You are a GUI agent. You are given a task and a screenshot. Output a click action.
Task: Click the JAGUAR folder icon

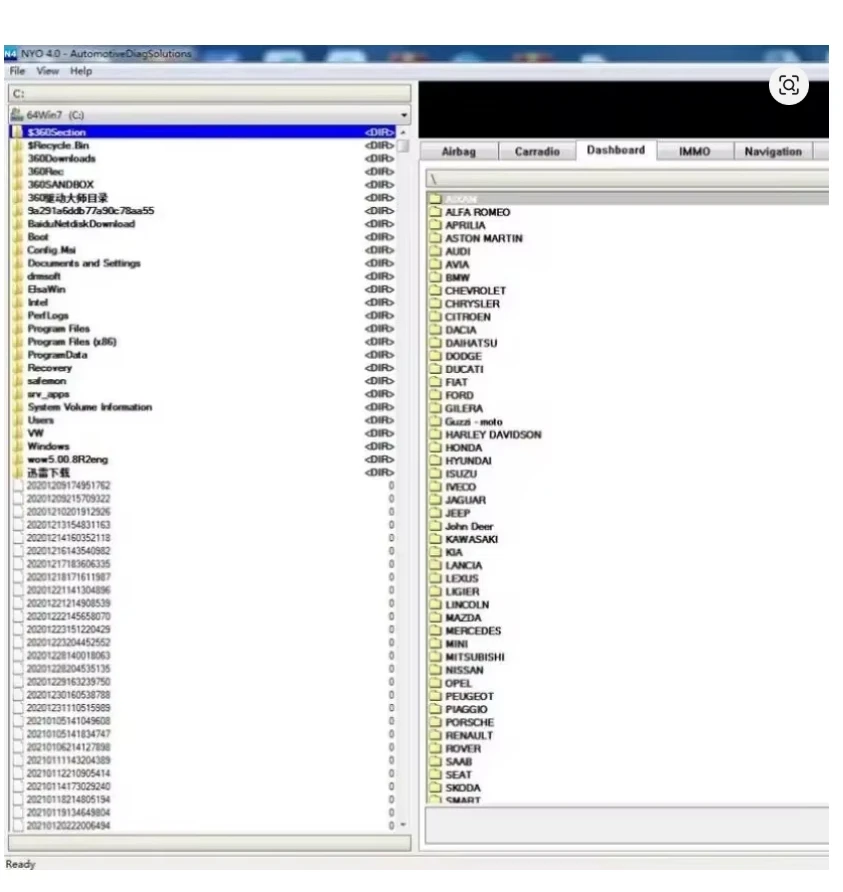(x=436, y=500)
